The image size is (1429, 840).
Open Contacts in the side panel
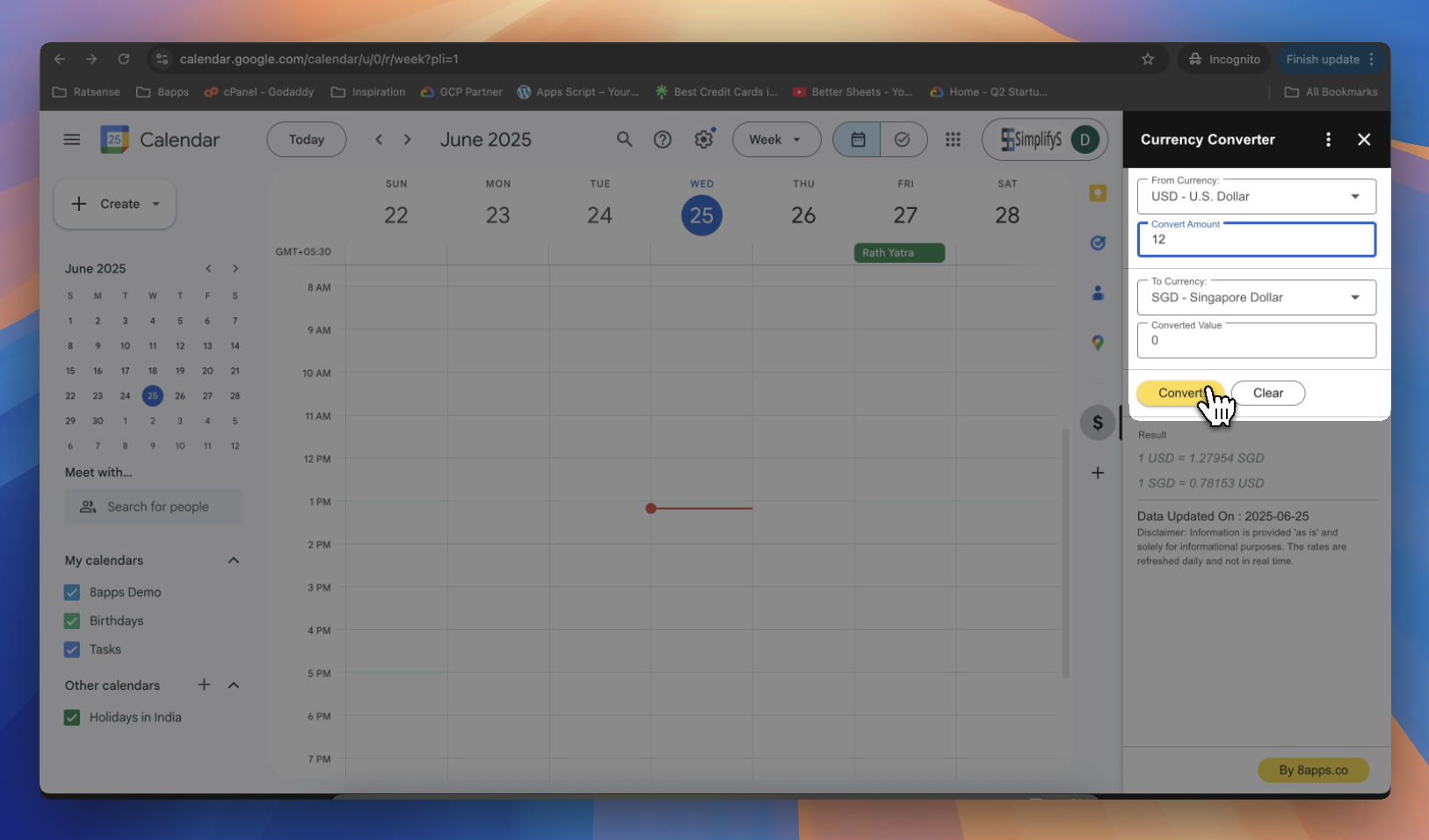point(1098,293)
